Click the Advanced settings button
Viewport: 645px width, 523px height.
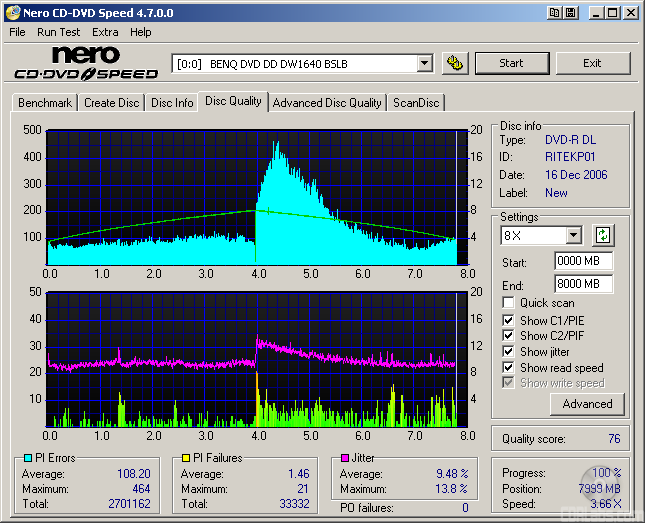pos(587,404)
